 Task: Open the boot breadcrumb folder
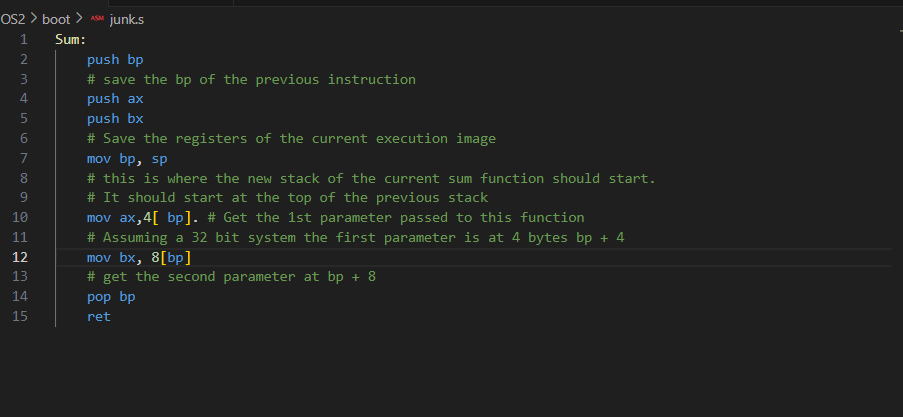[x=56, y=19]
